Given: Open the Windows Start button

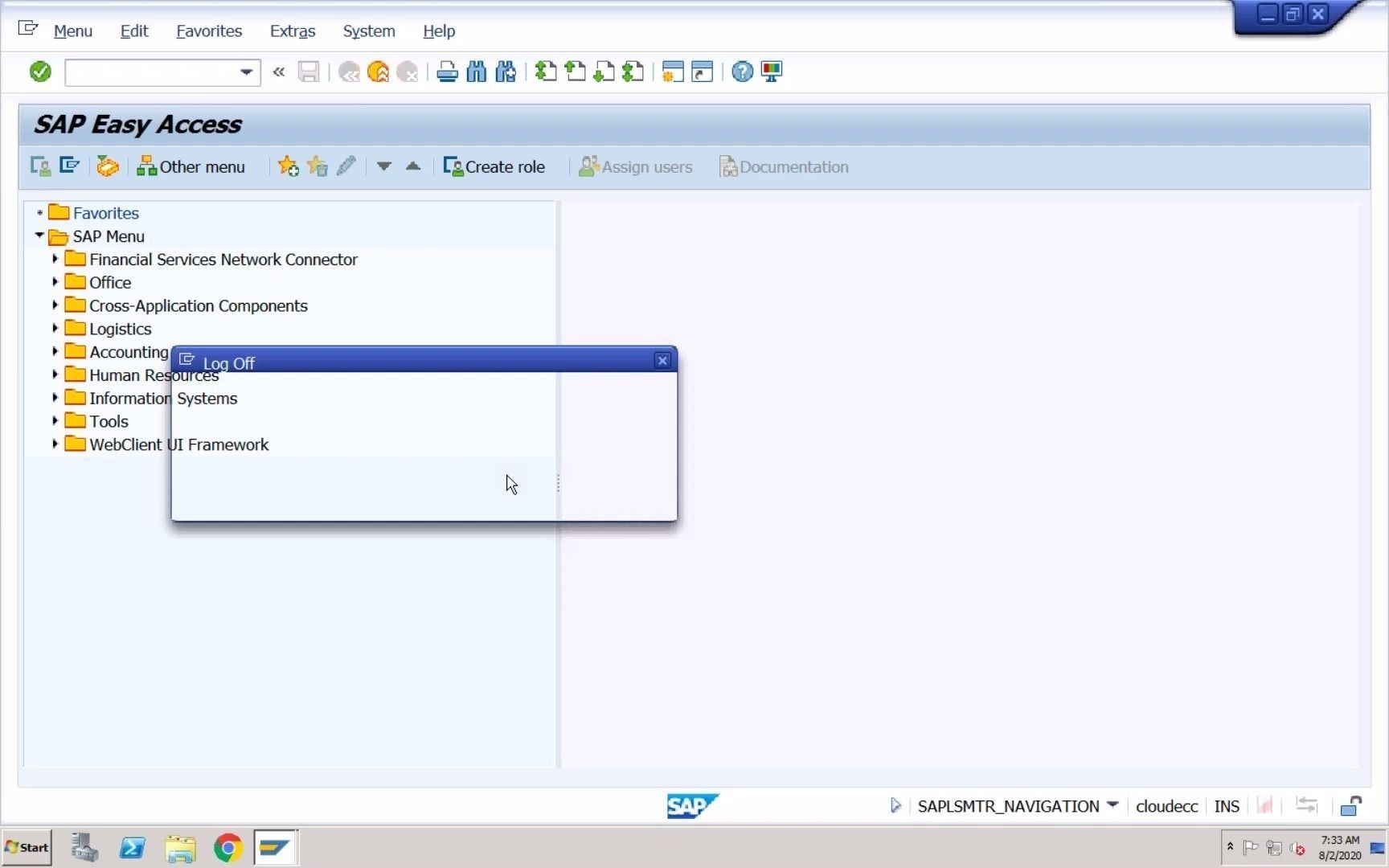Looking at the screenshot, I should click(27, 847).
